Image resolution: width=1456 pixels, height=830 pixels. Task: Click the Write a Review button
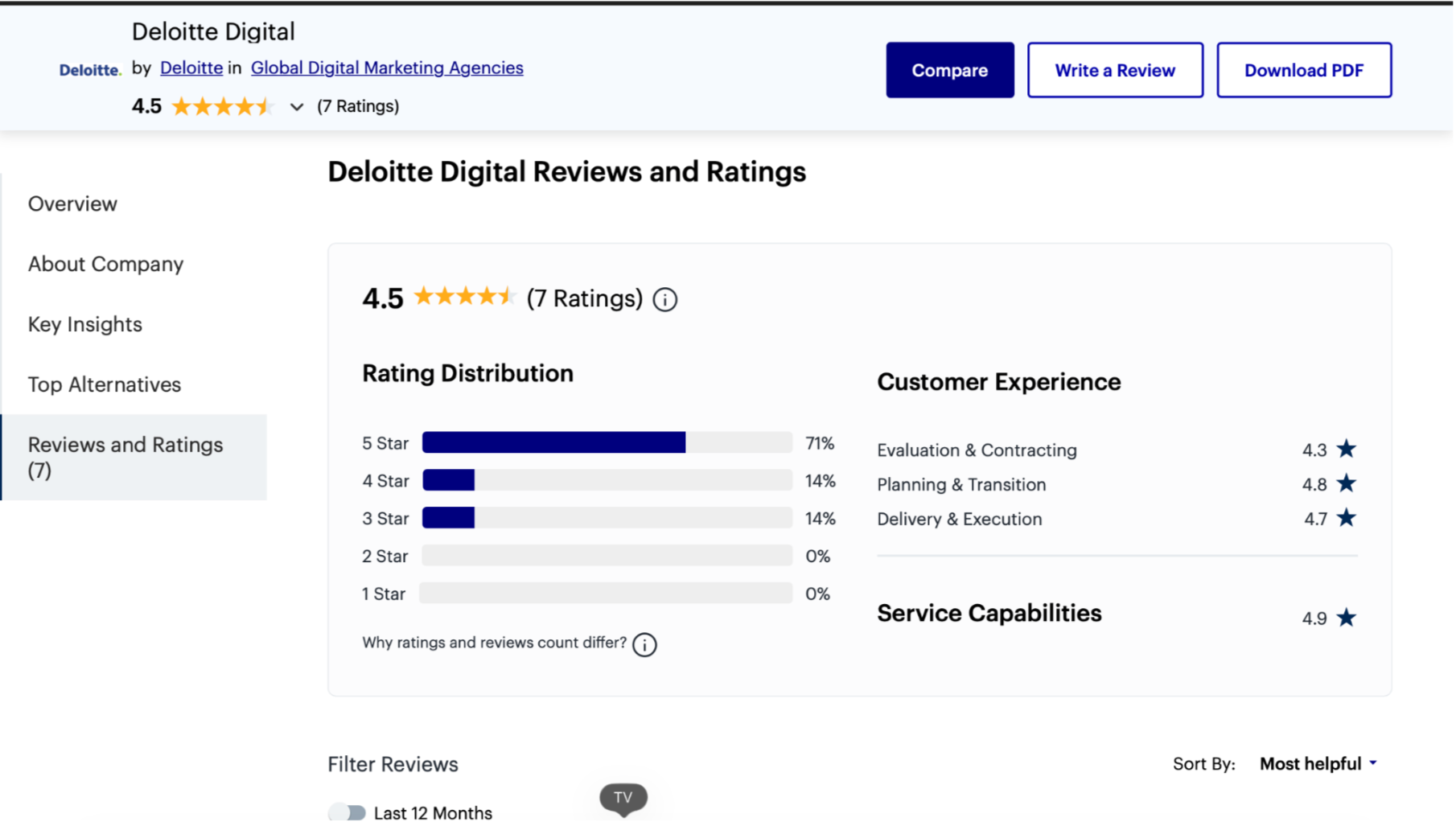pyautogui.click(x=1114, y=70)
